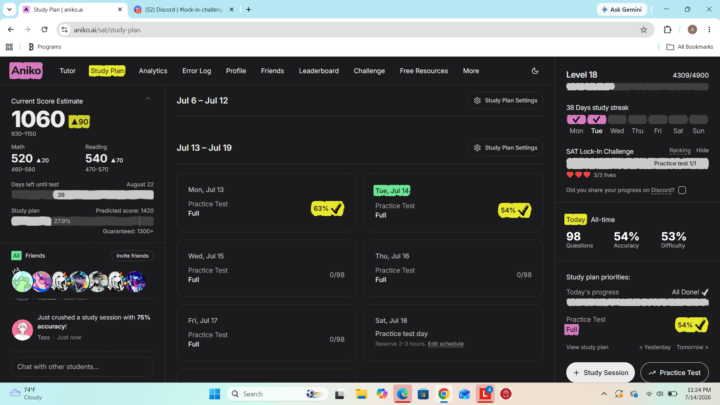The width and height of the screenshot is (720, 405).
Task: Select the All friends filter
Action: [16, 256]
